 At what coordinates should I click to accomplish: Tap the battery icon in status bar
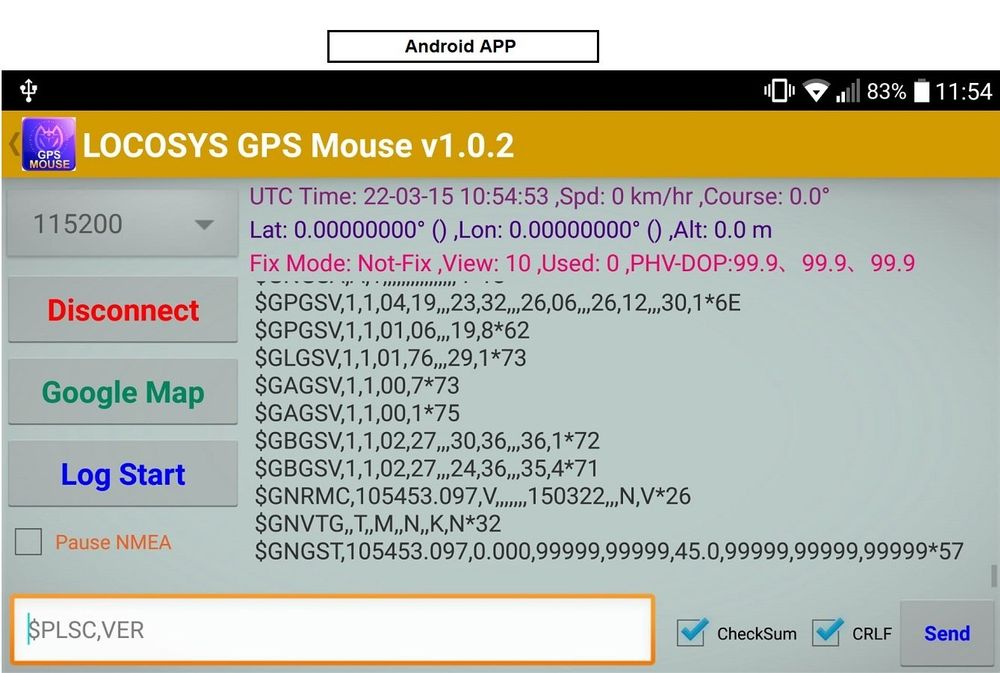pos(922,91)
